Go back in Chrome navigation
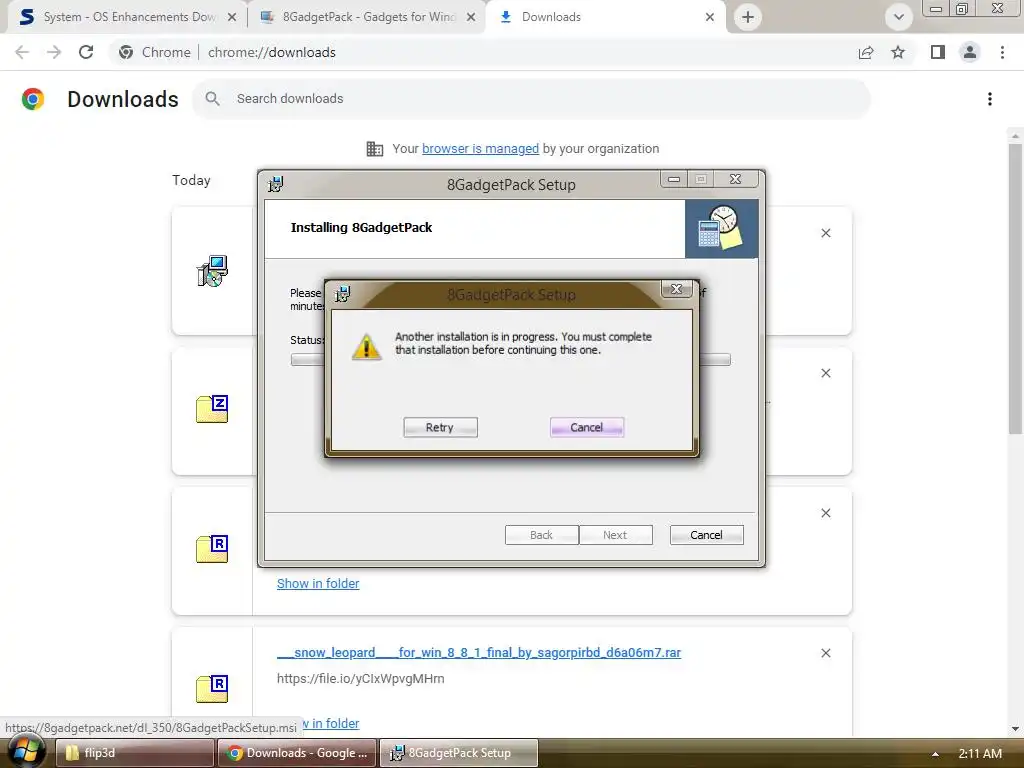The height and width of the screenshot is (768, 1024). (22, 52)
